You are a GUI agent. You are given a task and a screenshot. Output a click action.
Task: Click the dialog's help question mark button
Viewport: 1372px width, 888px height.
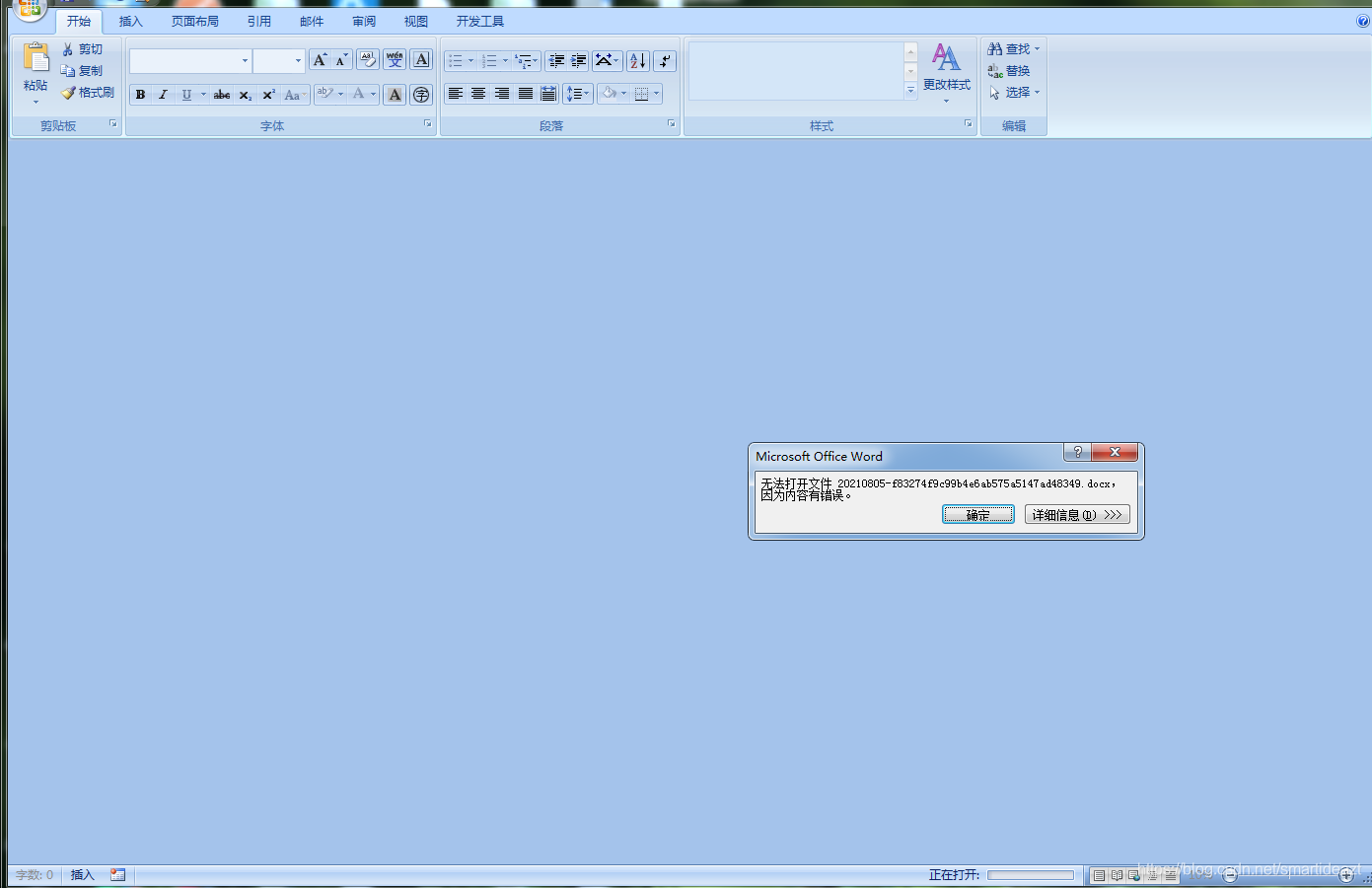coord(1077,452)
